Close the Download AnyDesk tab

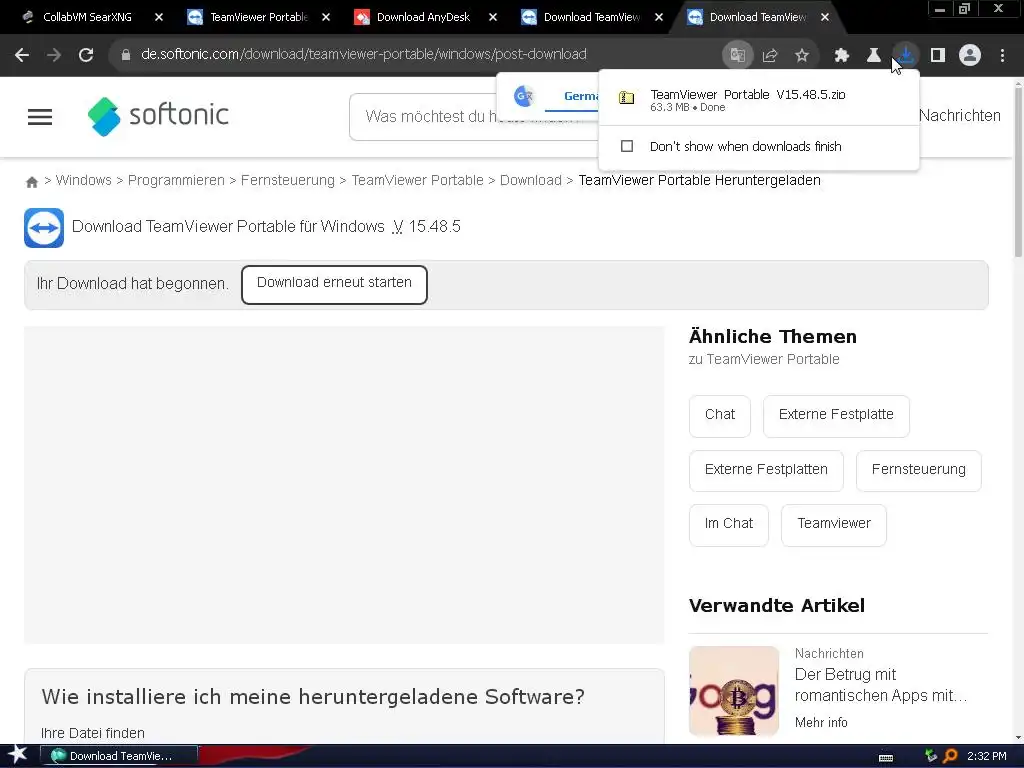493,17
